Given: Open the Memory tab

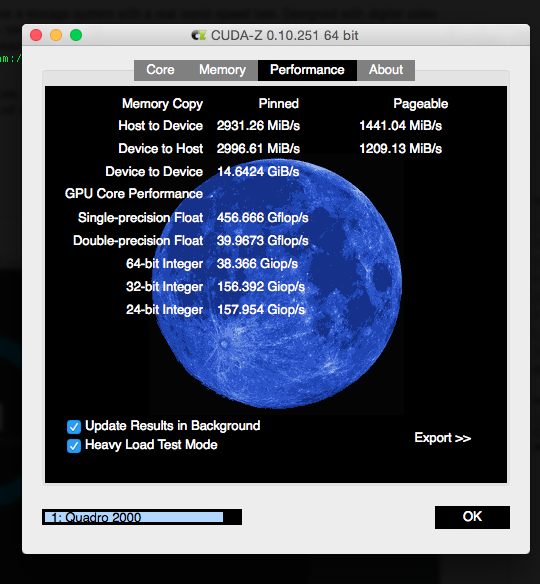Looking at the screenshot, I should 222,70.
